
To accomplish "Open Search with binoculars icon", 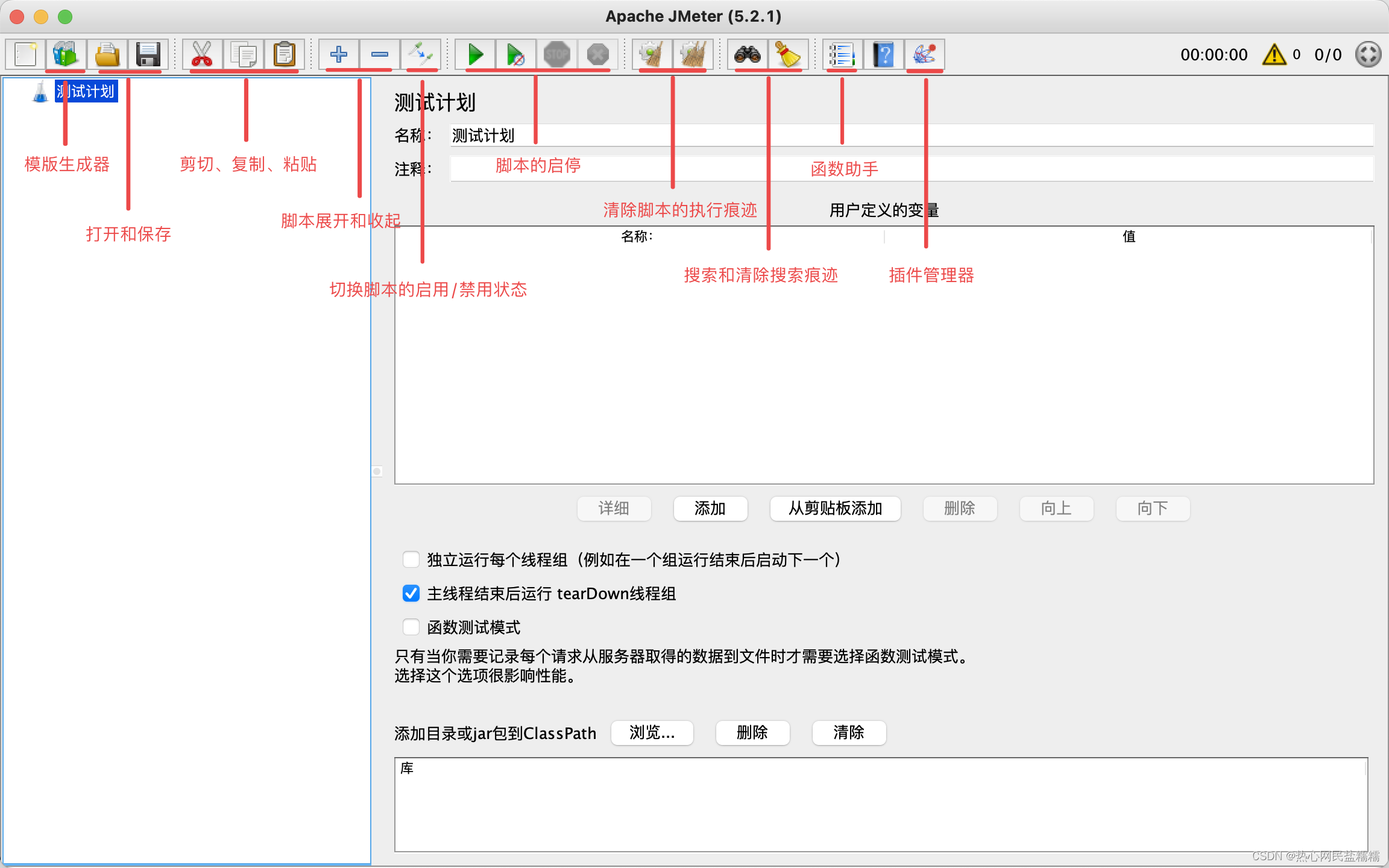I will (748, 54).
